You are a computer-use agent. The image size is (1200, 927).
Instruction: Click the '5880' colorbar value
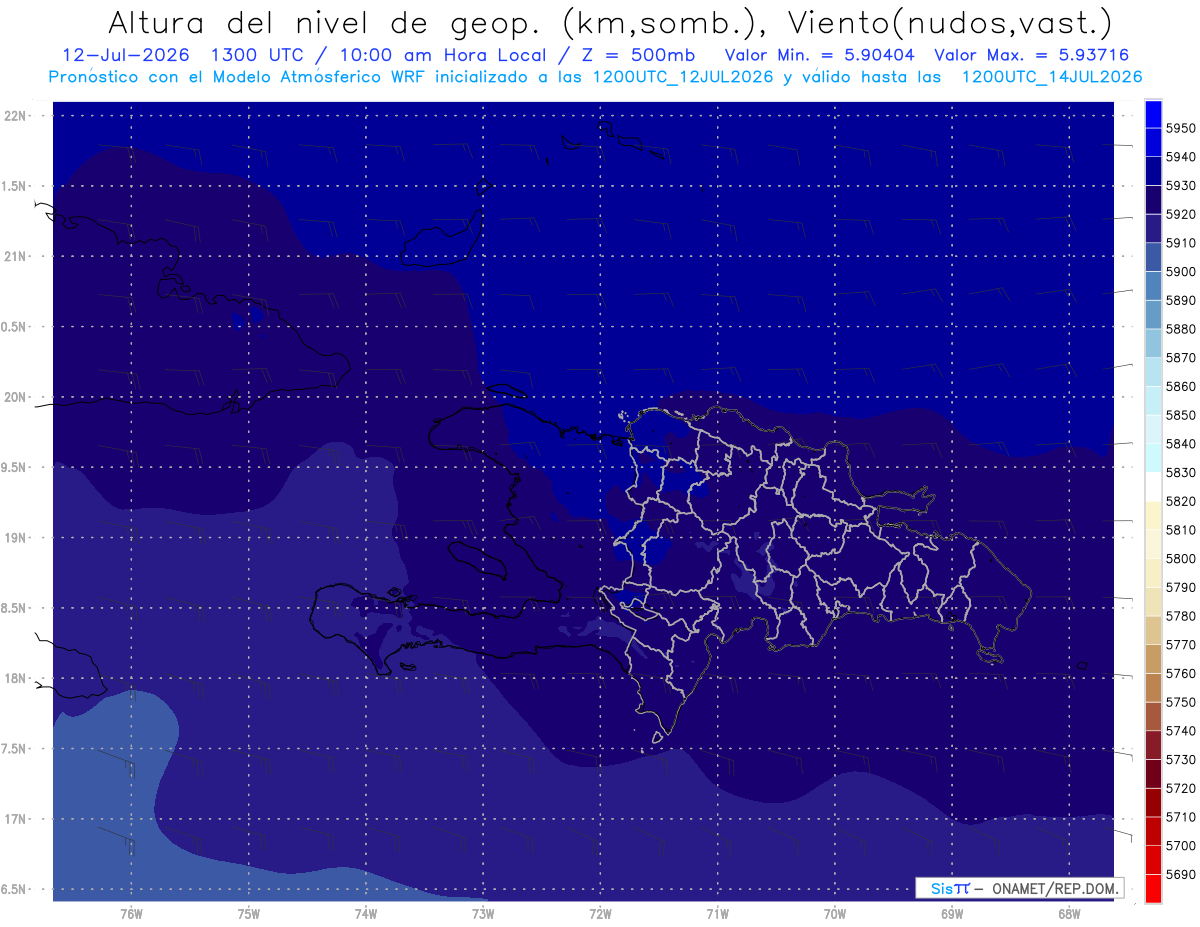click(1181, 329)
